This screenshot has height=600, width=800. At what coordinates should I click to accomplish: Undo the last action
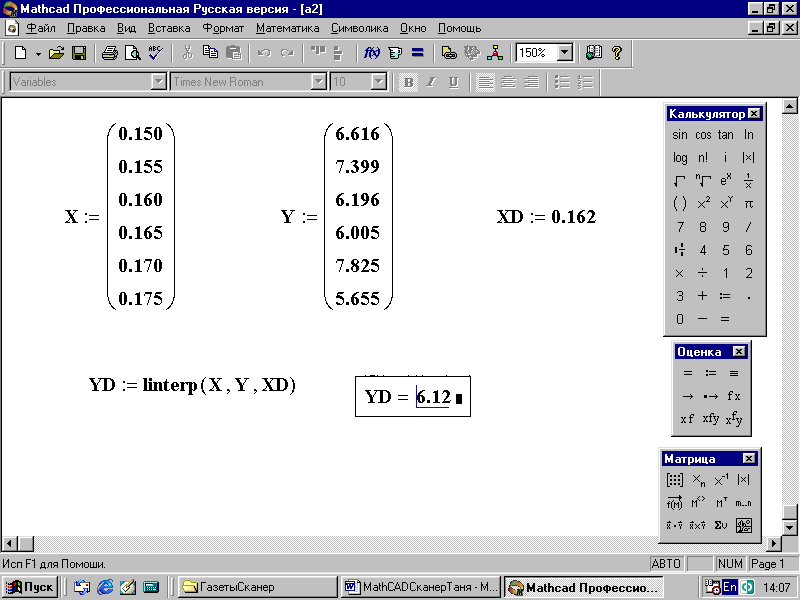264,53
